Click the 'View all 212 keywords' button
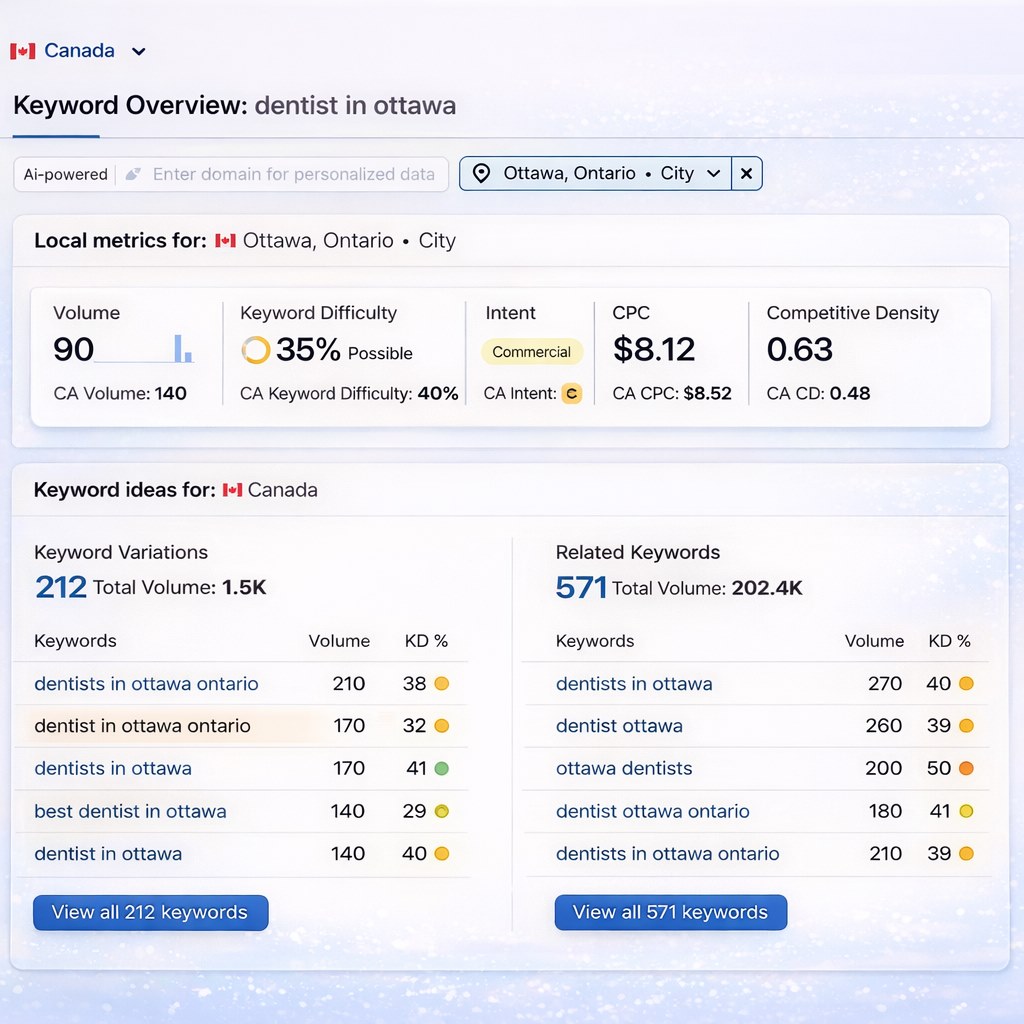Viewport: 1024px width, 1024px height. click(150, 912)
